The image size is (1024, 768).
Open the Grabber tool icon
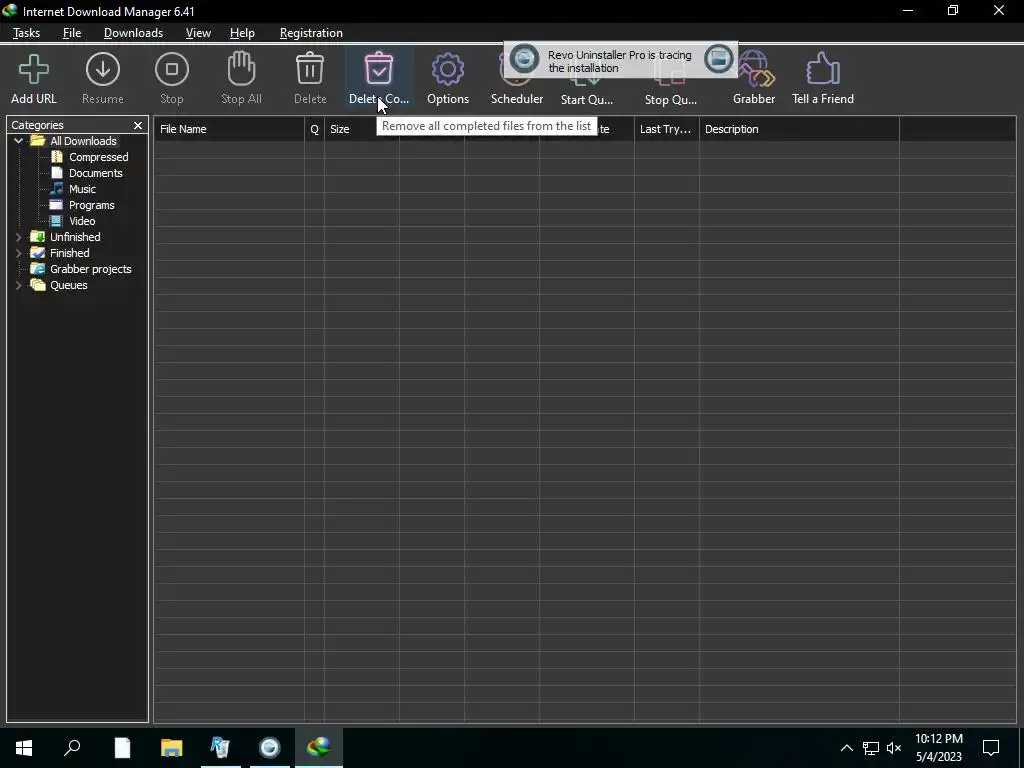pyautogui.click(x=758, y=71)
